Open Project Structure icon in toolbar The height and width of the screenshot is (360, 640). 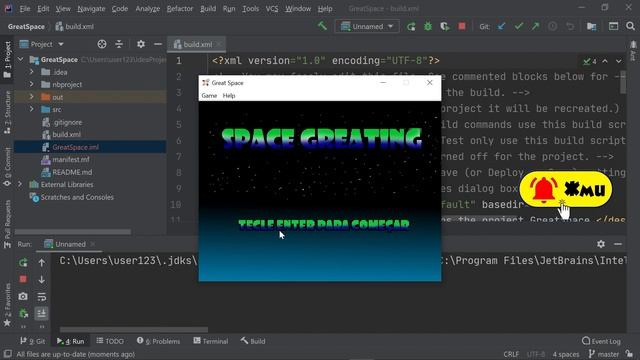click(591, 27)
